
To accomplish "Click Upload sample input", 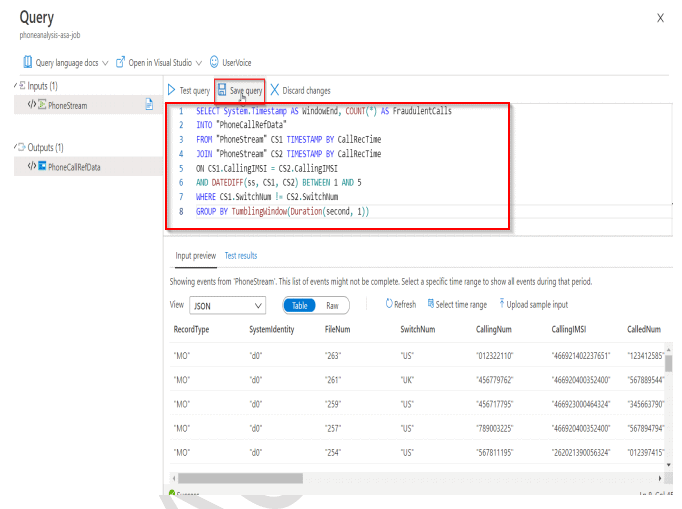I will 537,305.
